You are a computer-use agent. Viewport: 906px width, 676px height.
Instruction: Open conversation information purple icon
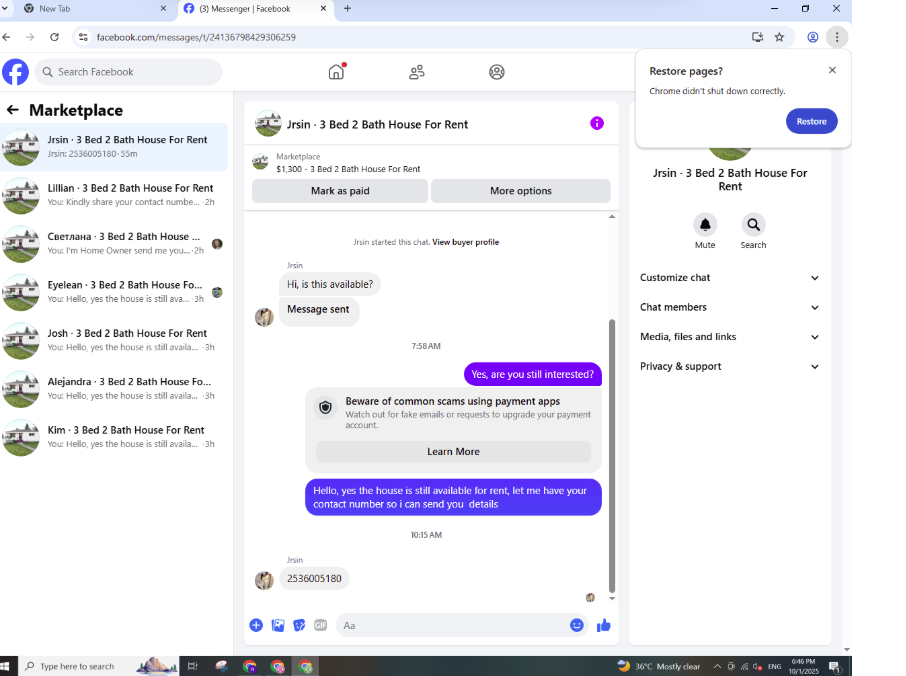[x=597, y=123]
